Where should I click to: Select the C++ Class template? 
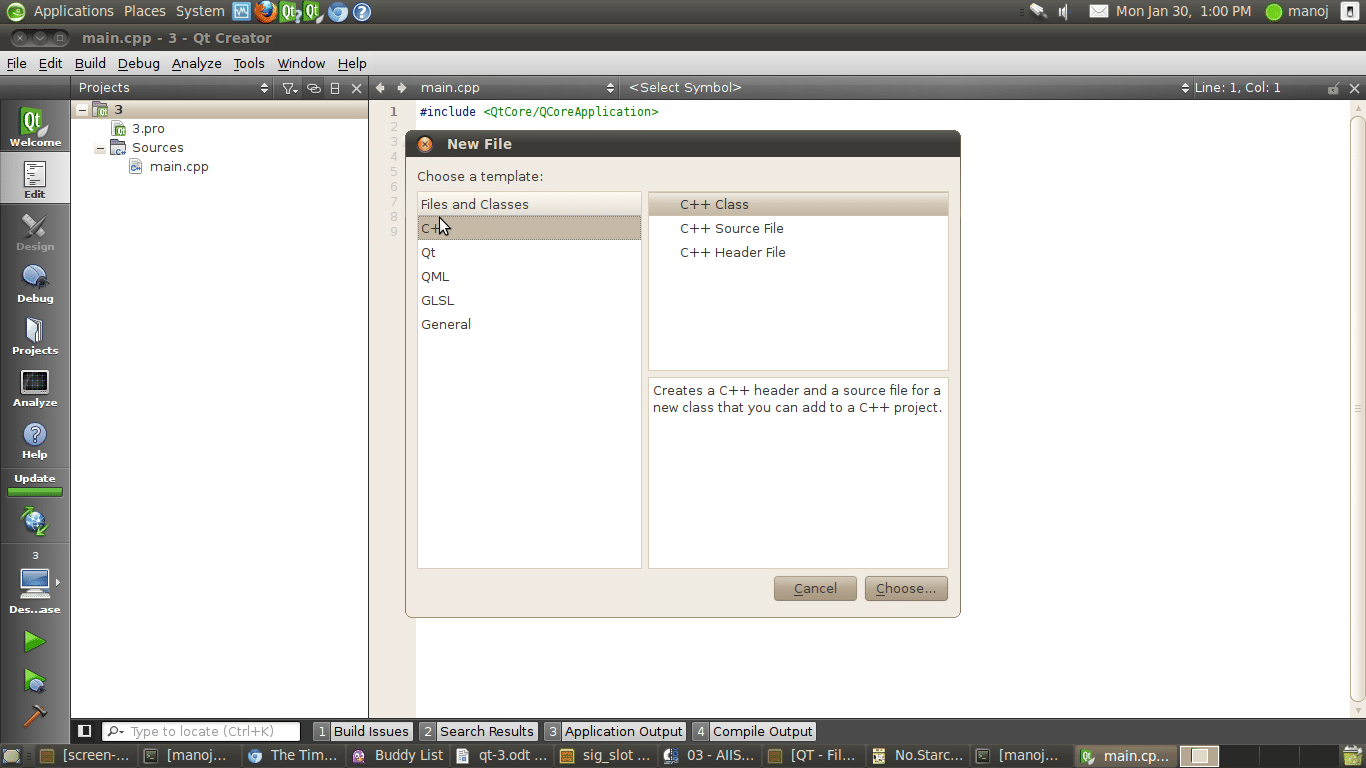coord(798,205)
